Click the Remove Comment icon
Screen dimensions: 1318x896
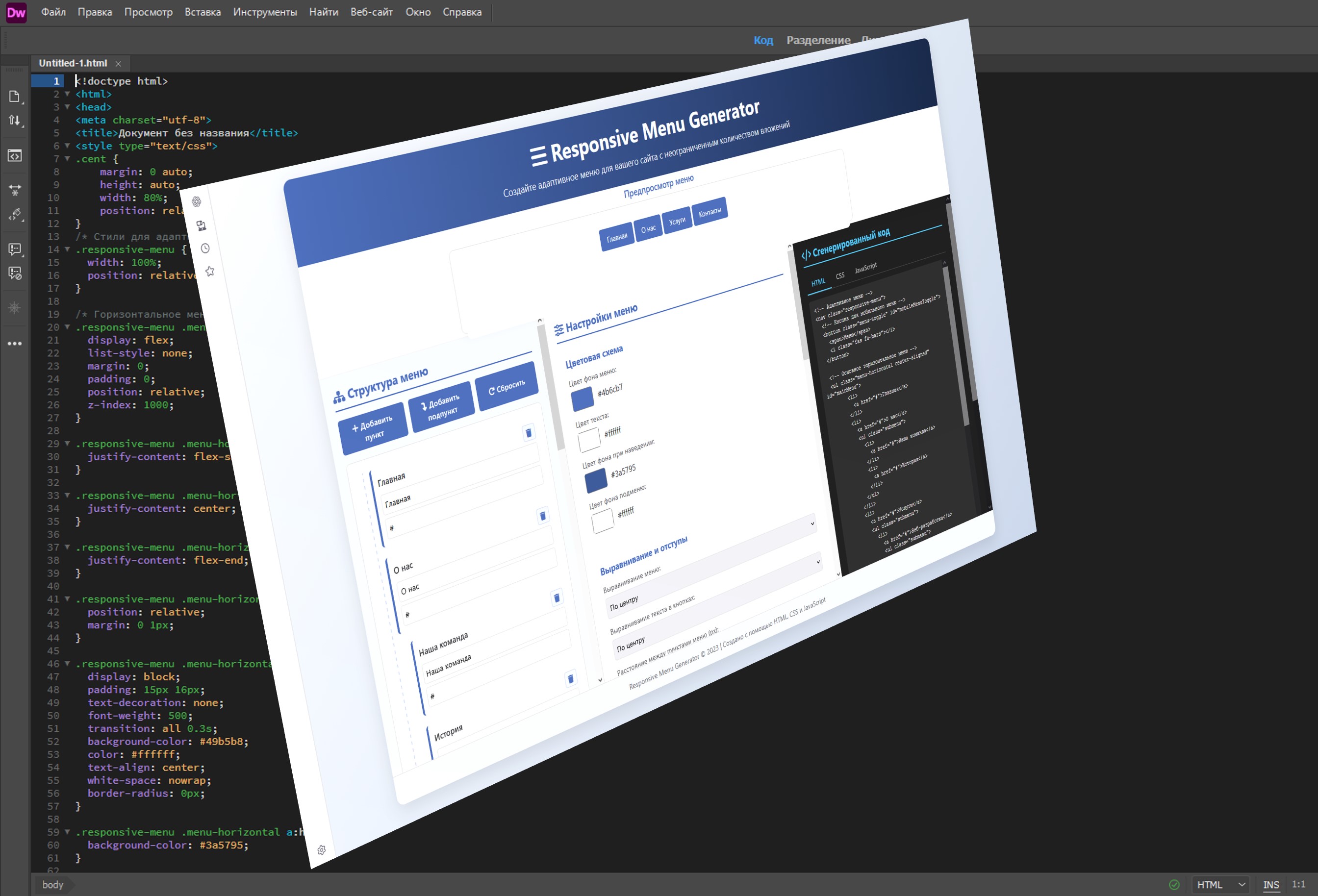tap(15, 274)
